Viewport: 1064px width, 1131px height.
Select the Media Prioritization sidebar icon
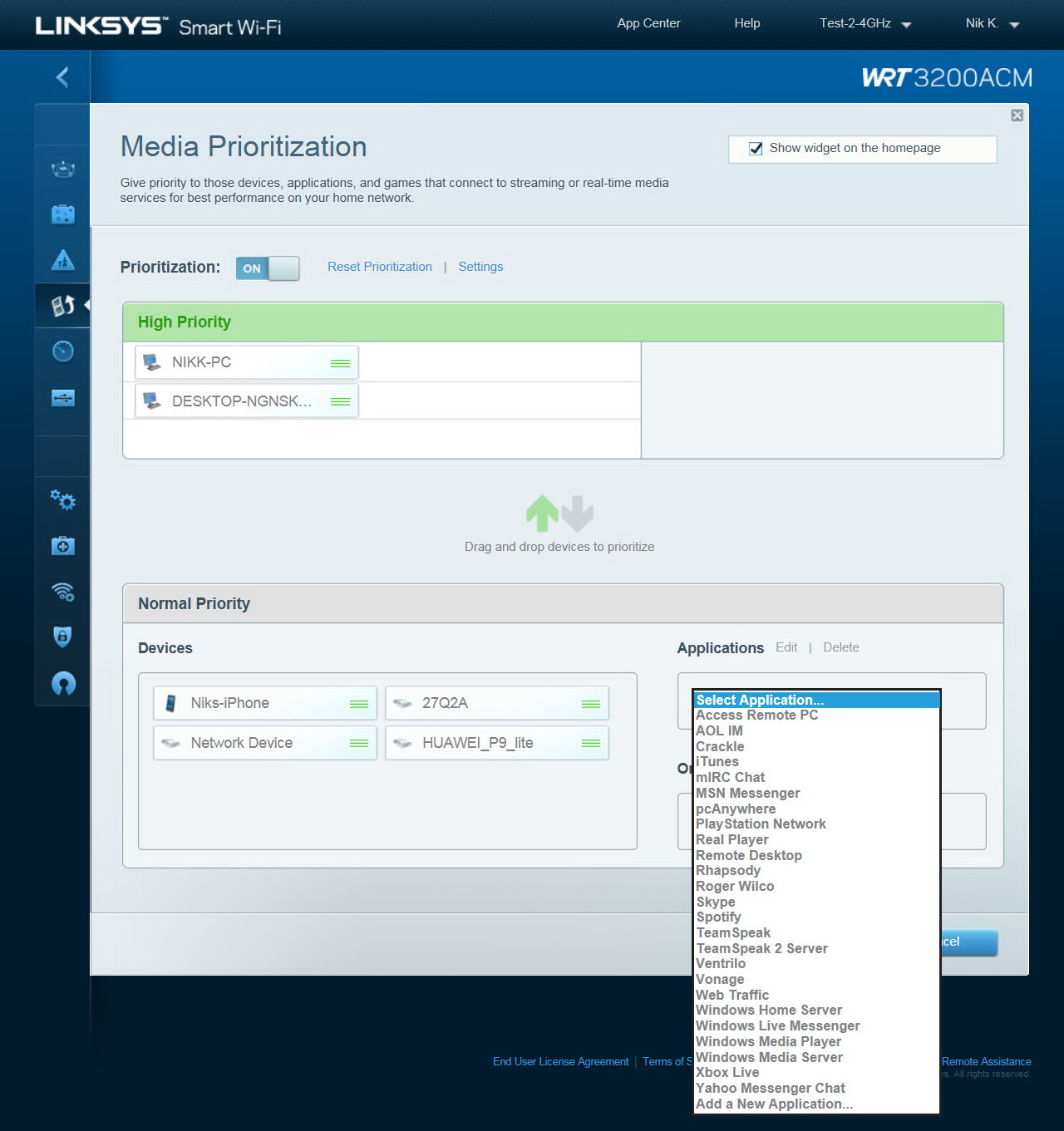(x=63, y=306)
